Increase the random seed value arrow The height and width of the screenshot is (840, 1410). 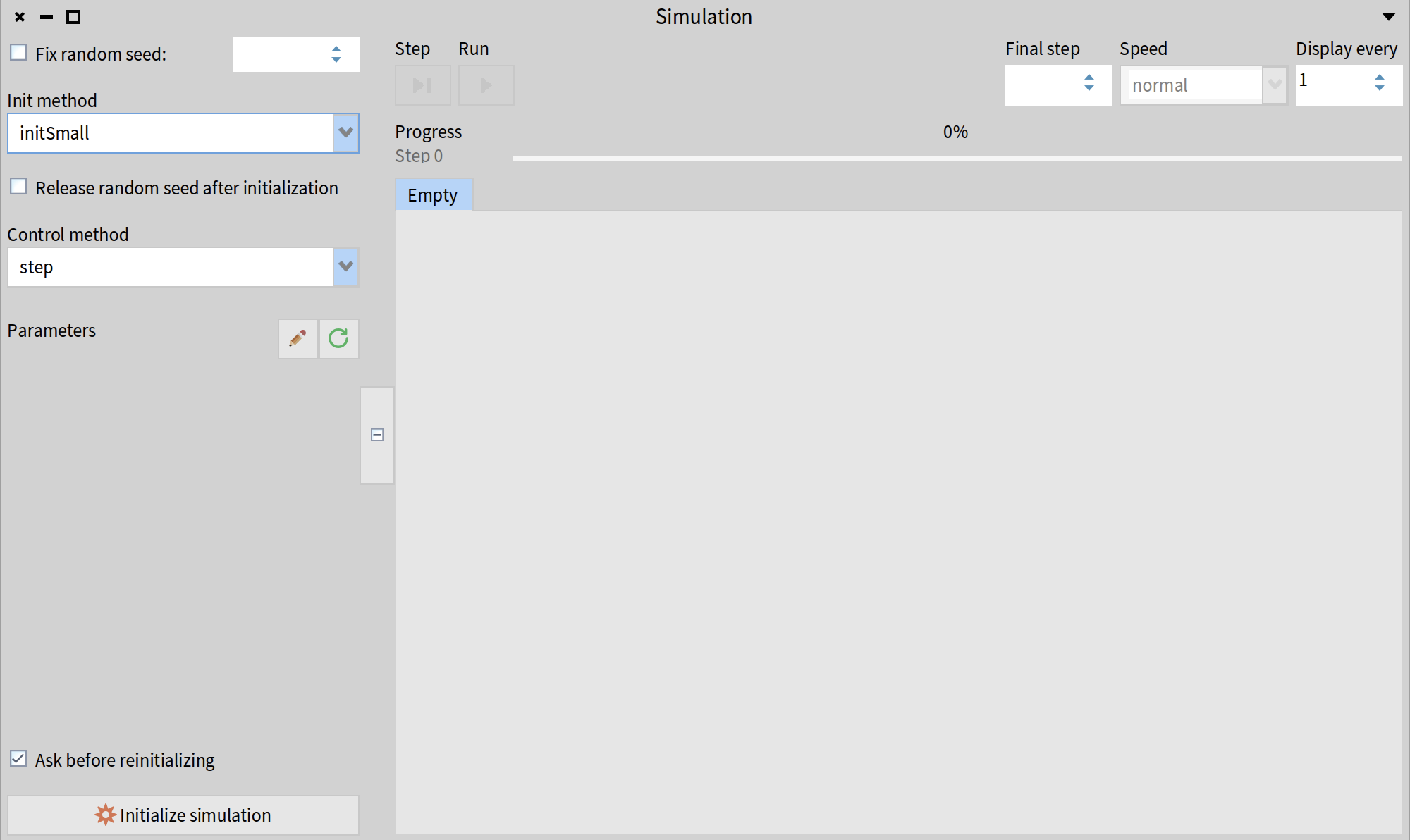[336, 49]
